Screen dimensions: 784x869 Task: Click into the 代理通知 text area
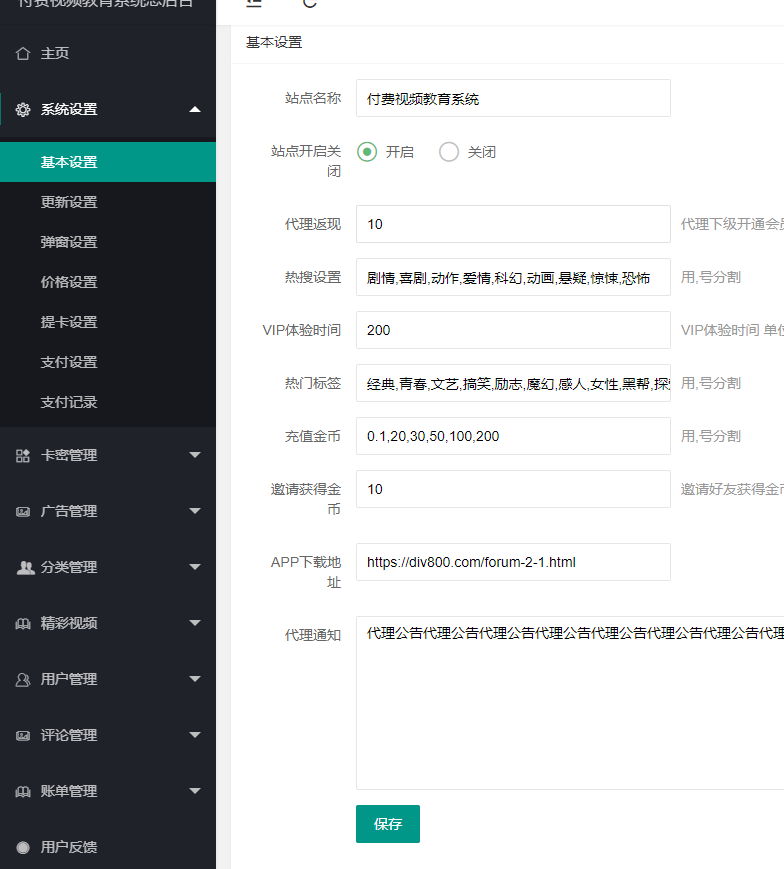570,710
